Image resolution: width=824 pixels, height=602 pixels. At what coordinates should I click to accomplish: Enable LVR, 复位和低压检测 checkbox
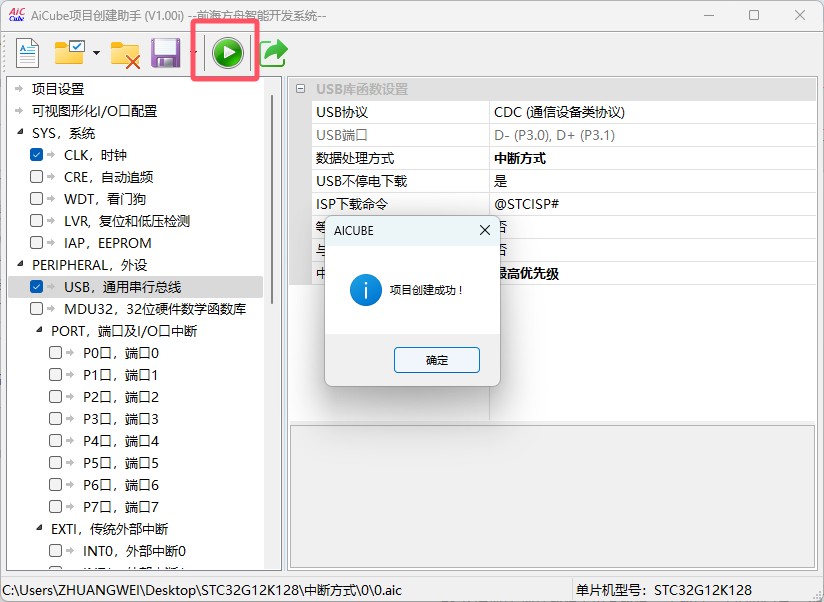(x=36, y=221)
